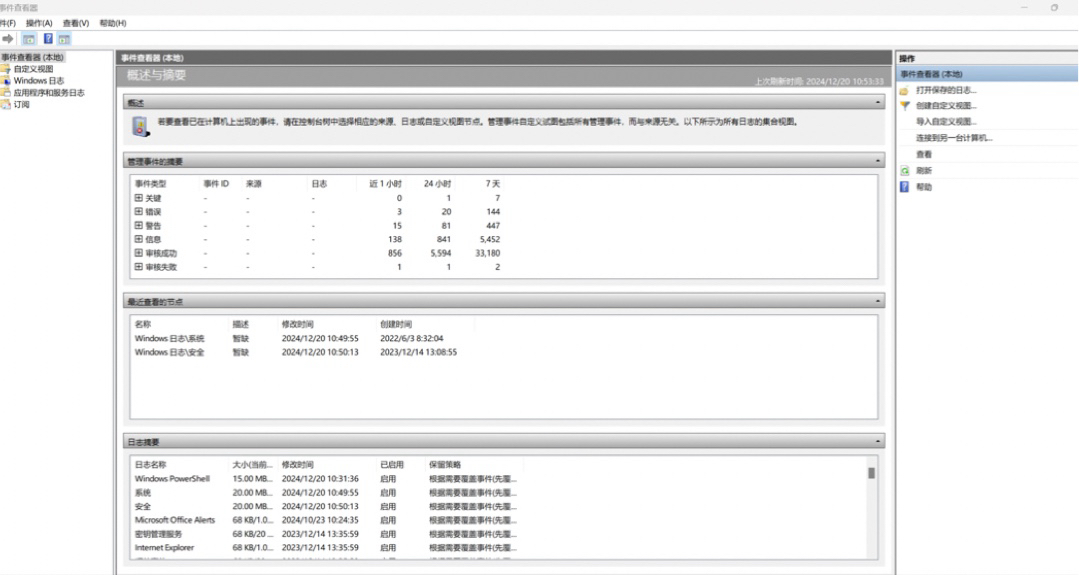1079x575 pixels.
Task: Click the blue question-mark help icon in toolbar
Action: tap(48, 39)
